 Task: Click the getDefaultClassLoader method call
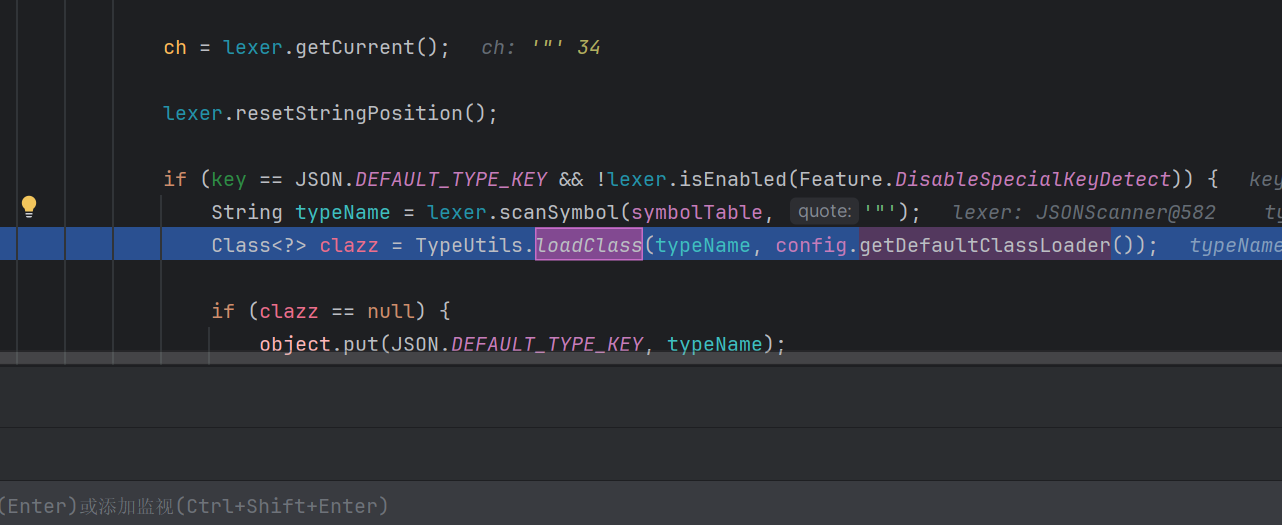[x=985, y=245]
